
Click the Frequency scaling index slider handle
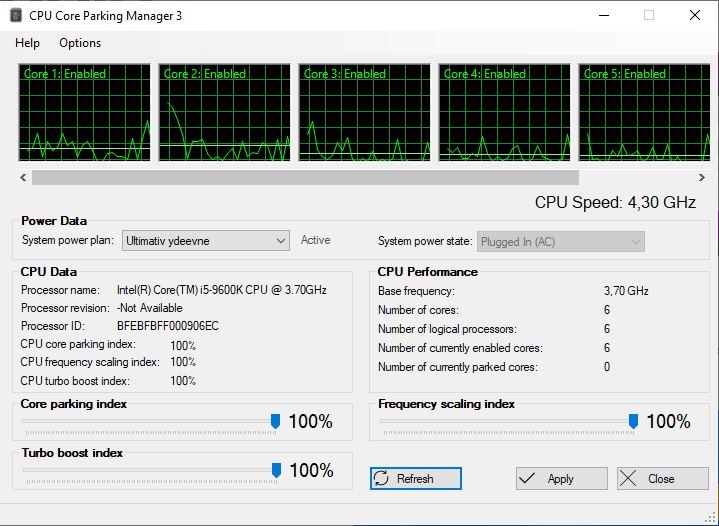coord(633,421)
